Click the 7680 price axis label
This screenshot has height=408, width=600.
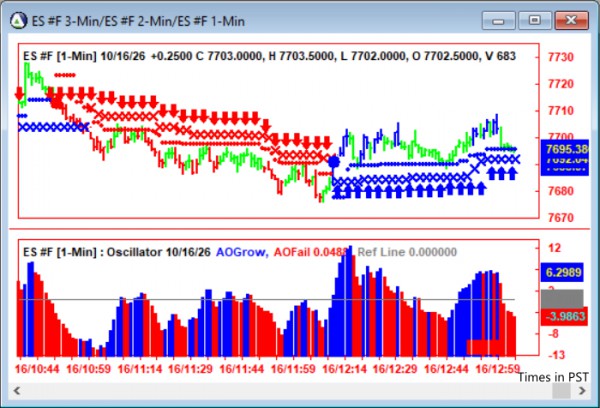pos(561,191)
